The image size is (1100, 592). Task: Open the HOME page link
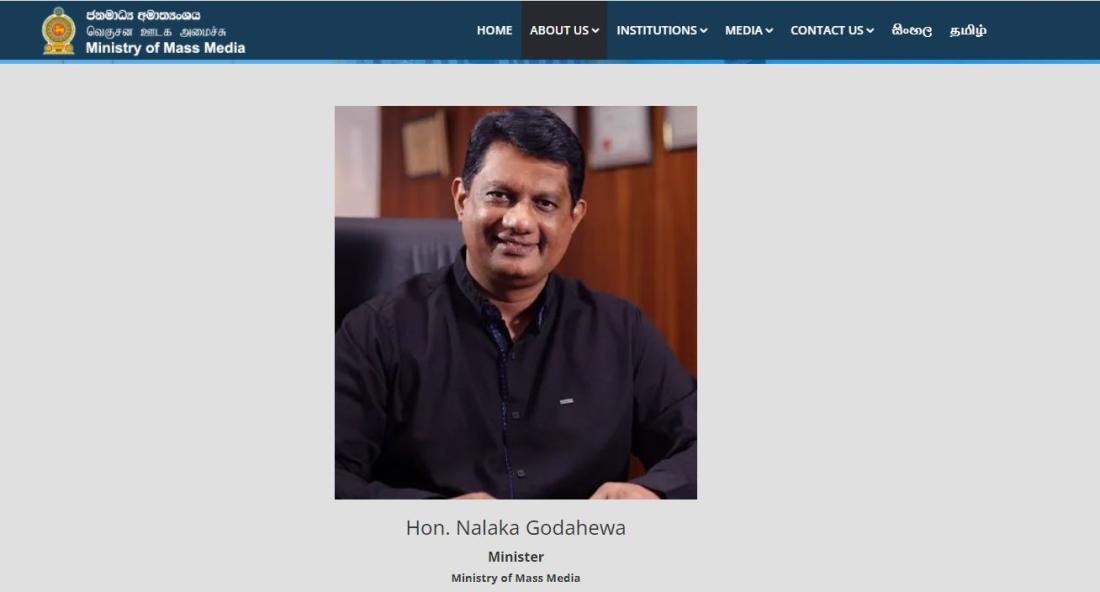(x=495, y=30)
